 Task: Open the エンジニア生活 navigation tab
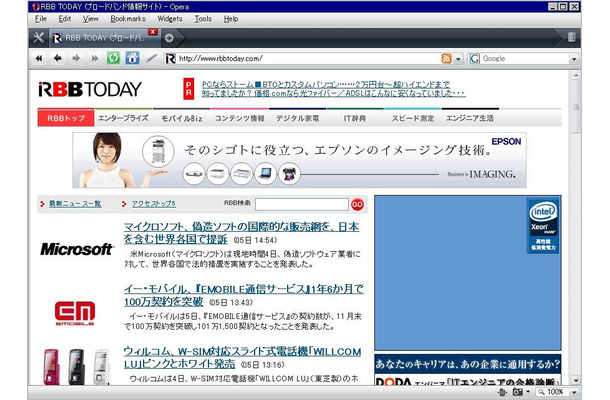click(x=470, y=118)
